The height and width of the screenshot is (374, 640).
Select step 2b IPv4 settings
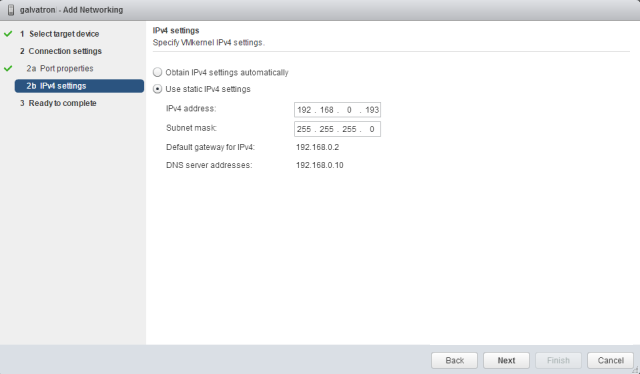tap(79, 86)
